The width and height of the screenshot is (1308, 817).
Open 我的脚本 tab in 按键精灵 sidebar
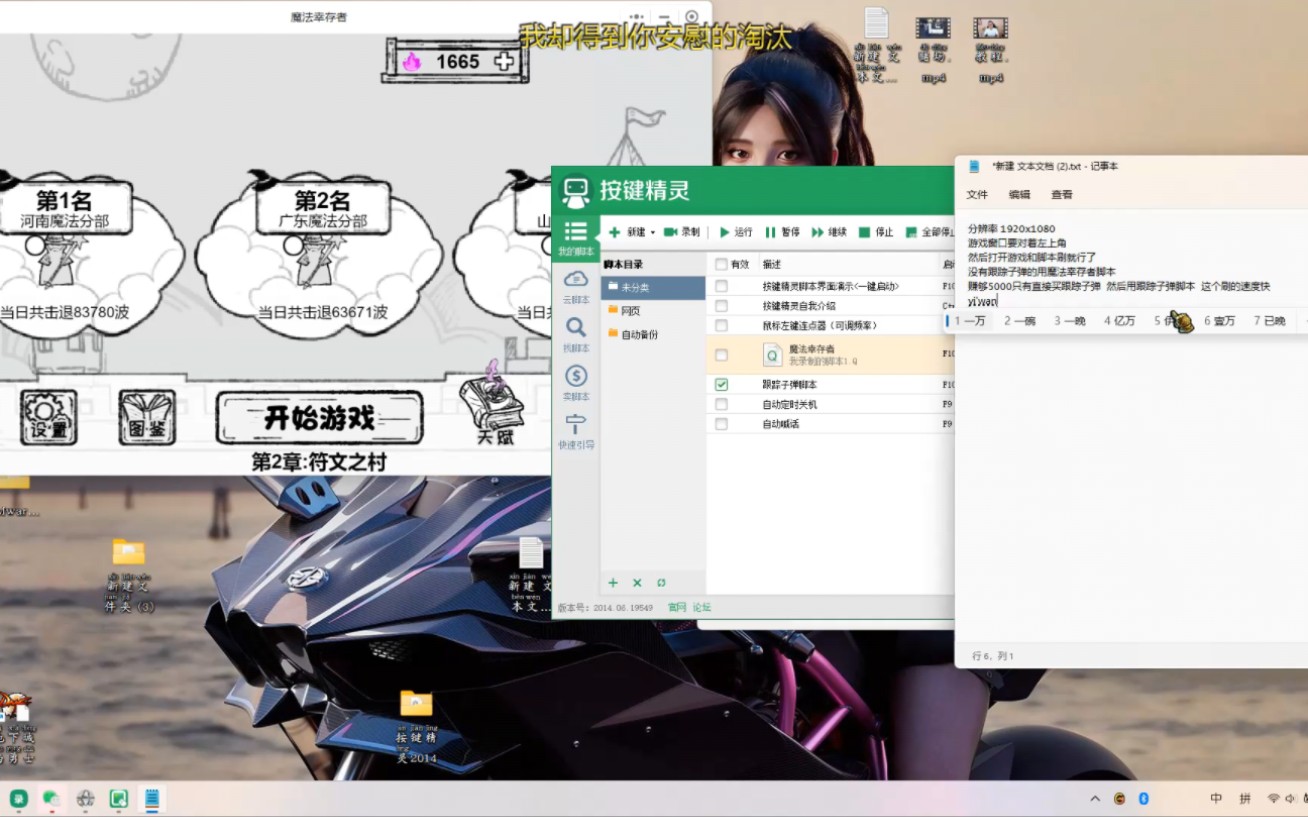(575, 238)
